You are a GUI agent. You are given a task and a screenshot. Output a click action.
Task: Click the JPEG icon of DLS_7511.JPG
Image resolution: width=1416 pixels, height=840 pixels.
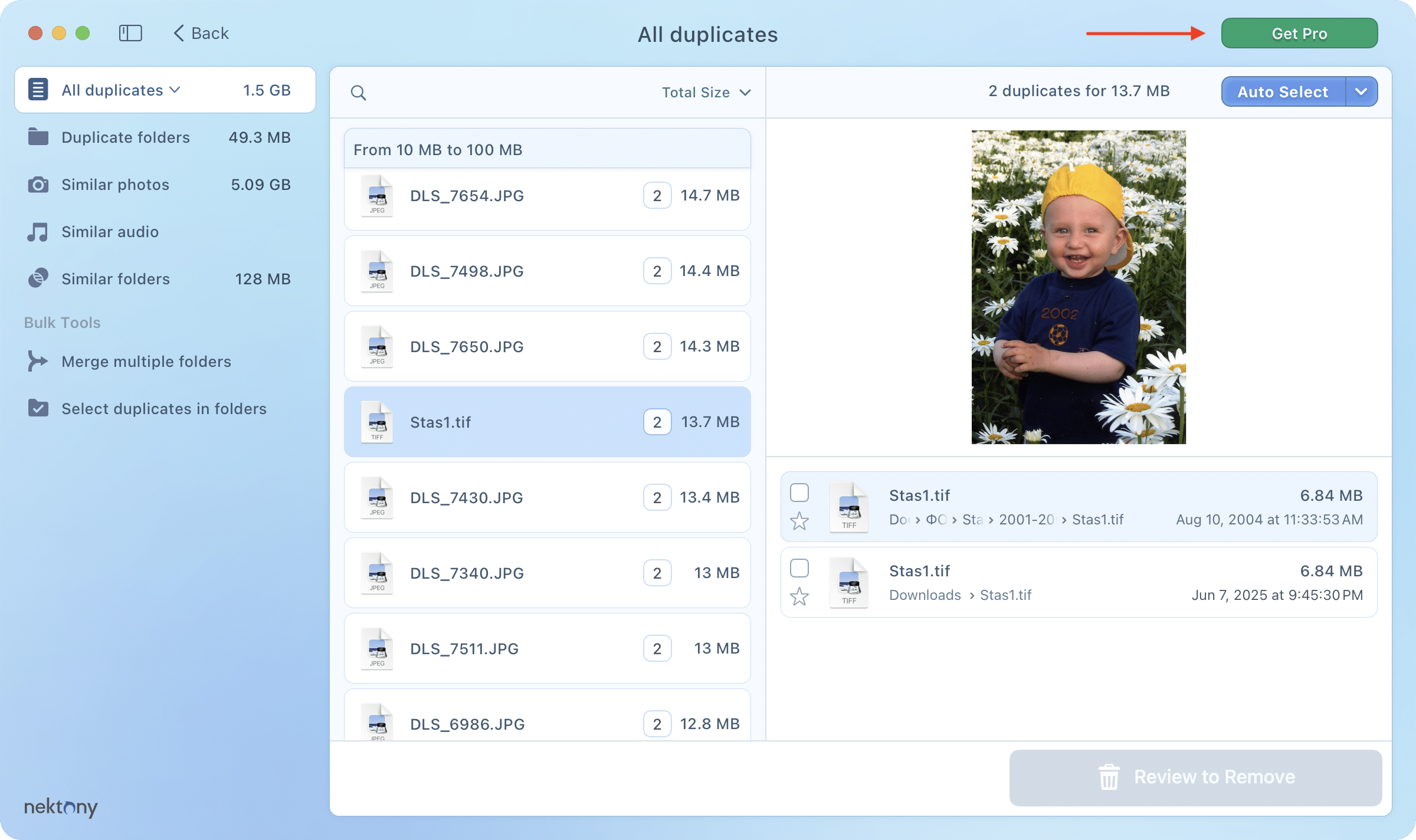click(377, 649)
